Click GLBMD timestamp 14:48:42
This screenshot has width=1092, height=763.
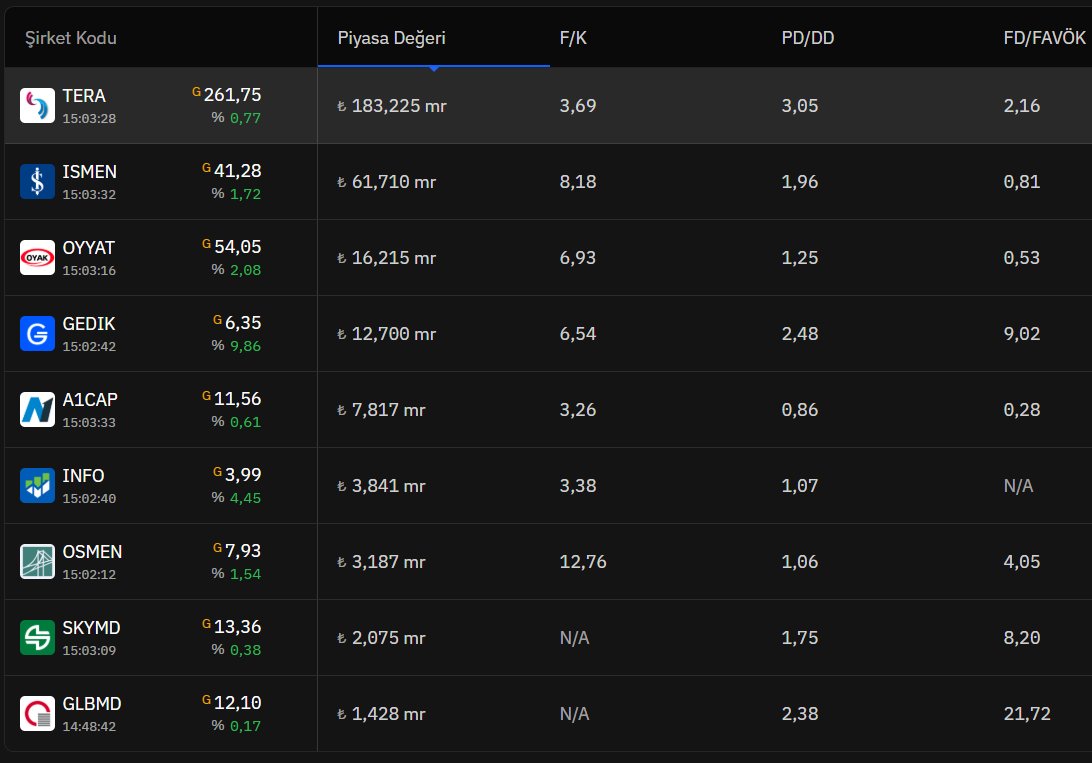point(89,726)
